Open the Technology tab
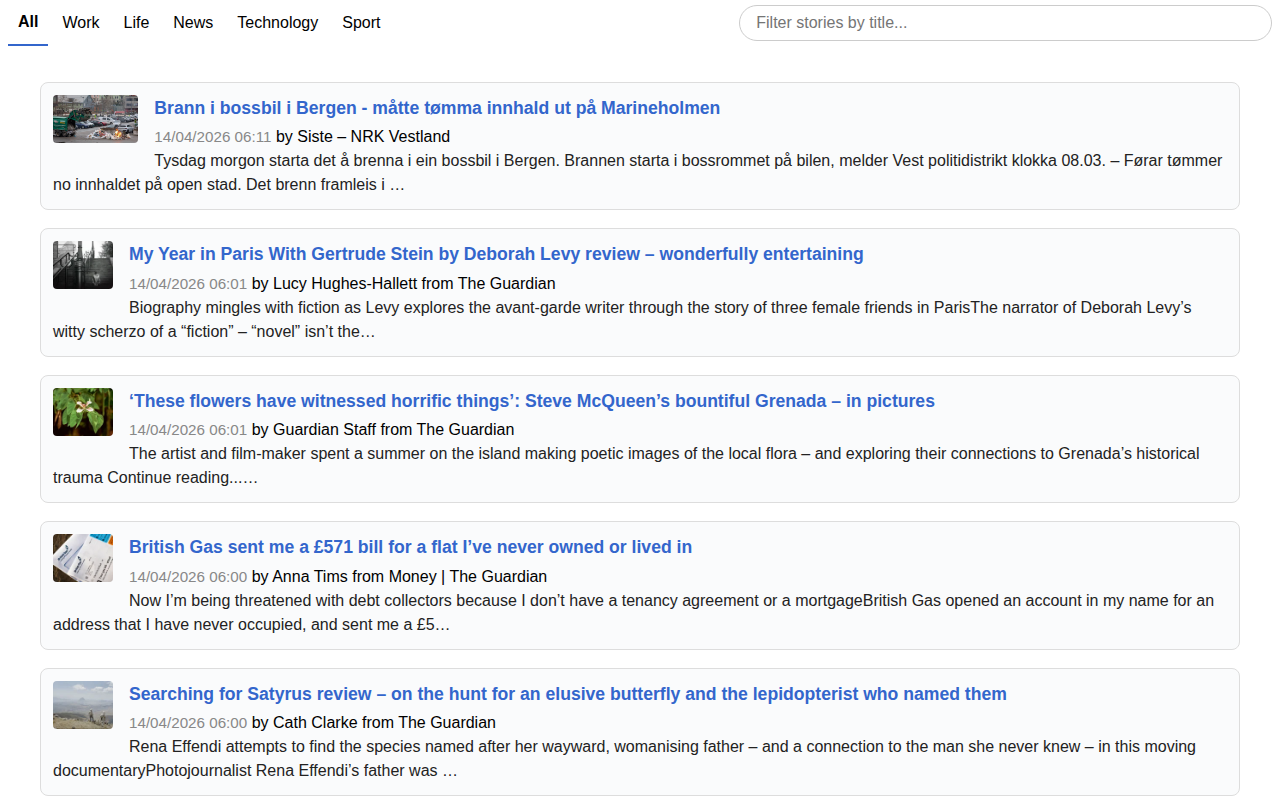 tap(277, 22)
